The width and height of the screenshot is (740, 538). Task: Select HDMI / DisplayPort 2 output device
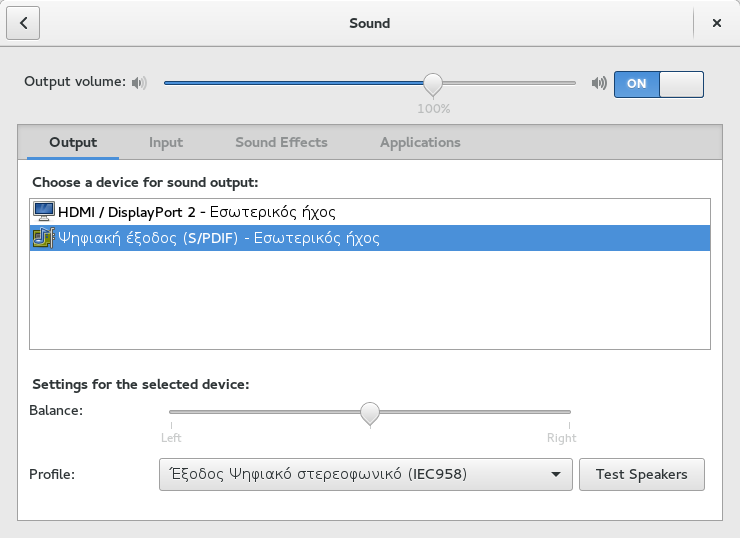point(370,212)
